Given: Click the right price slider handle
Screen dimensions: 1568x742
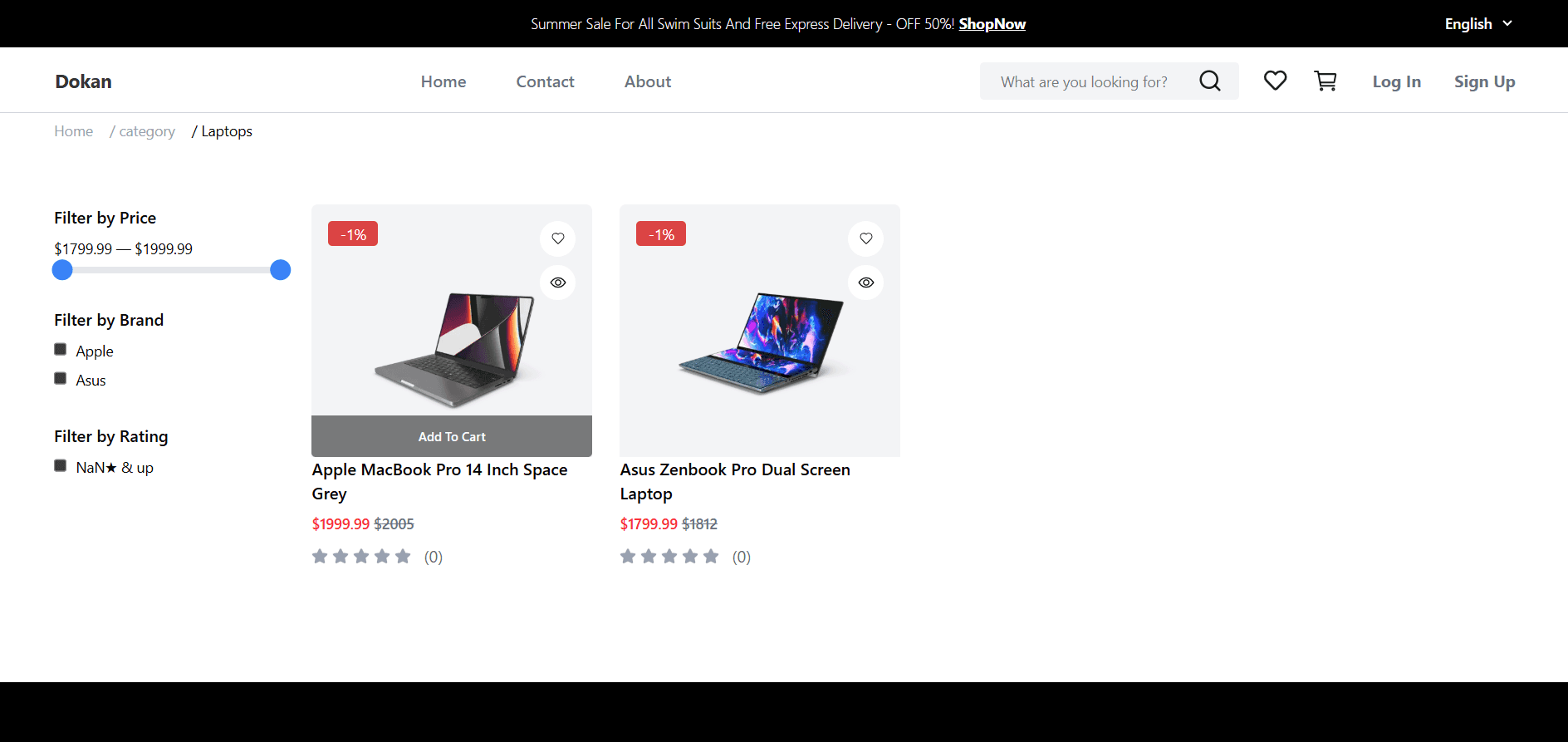Looking at the screenshot, I should pyautogui.click(x=281, y=270).
